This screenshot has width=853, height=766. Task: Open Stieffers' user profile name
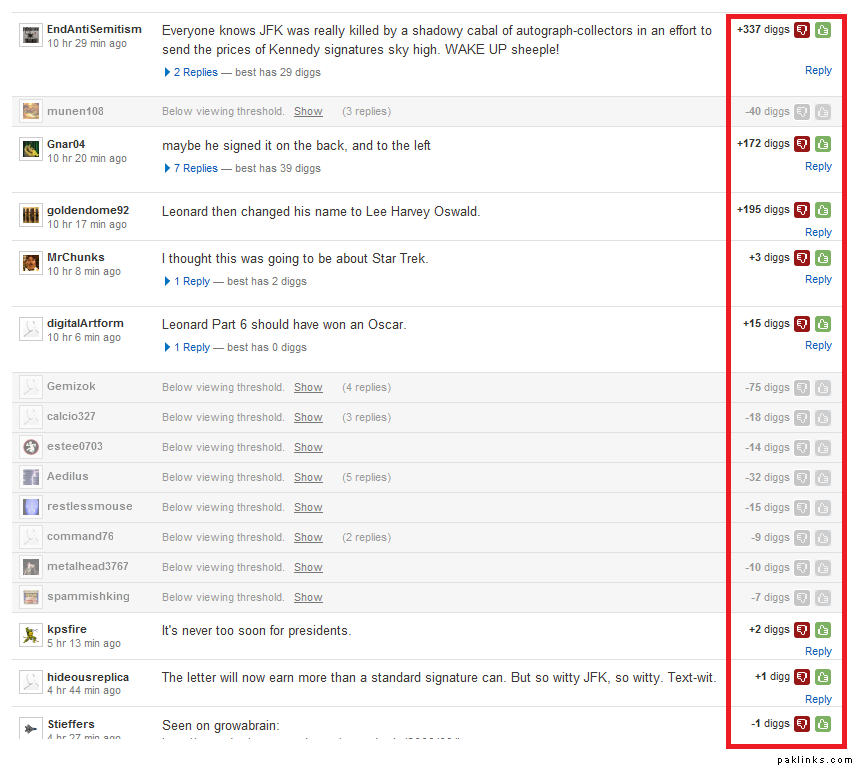pos(71,724)
